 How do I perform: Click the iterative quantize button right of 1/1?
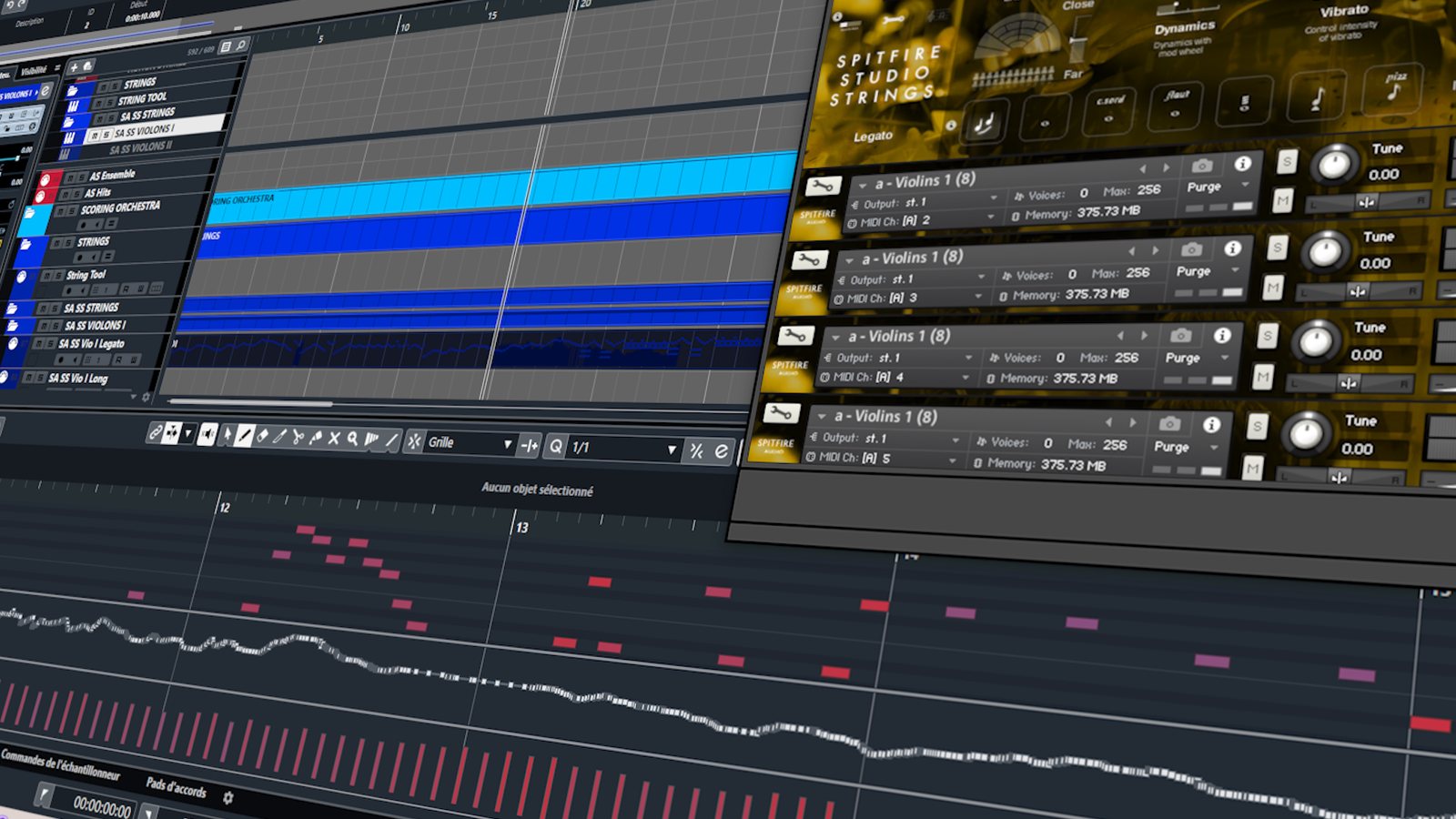(697, 450)
